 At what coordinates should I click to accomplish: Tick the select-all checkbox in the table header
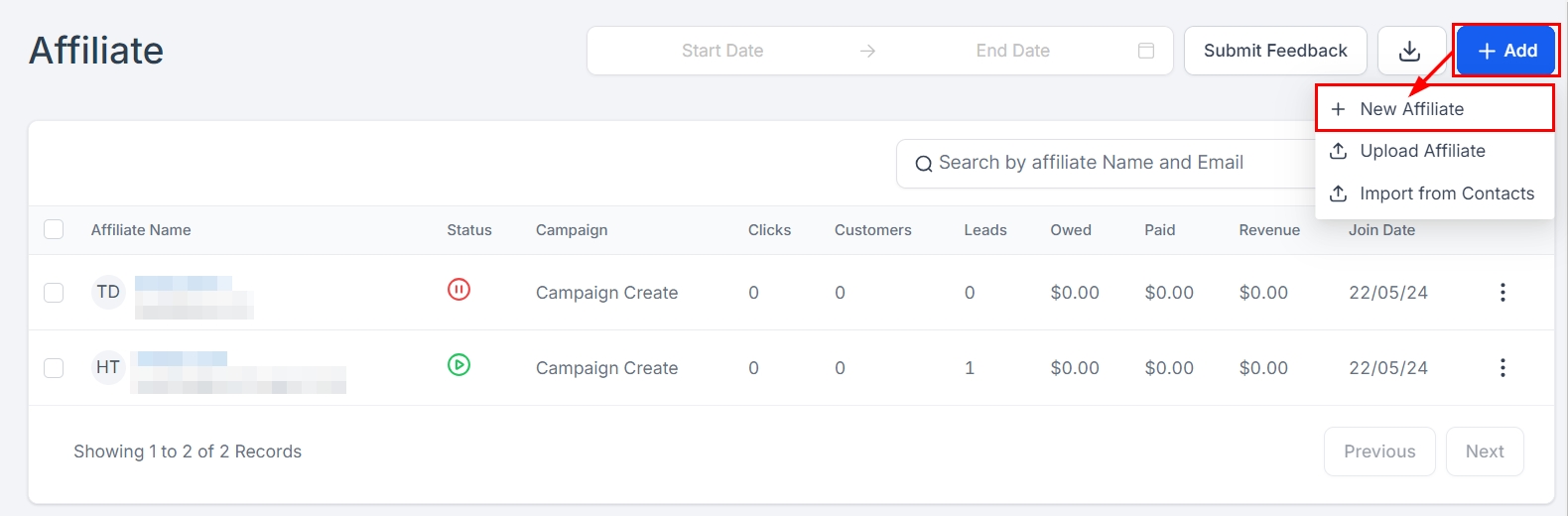(x=54, y=230)
